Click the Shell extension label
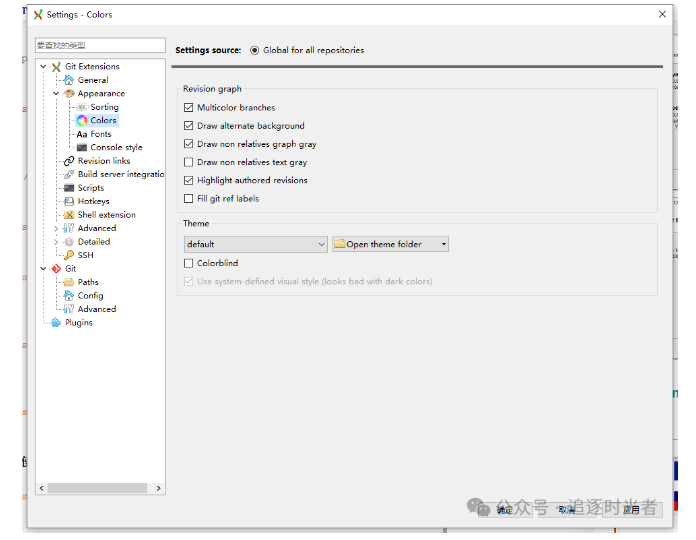 tap(107, 215)
